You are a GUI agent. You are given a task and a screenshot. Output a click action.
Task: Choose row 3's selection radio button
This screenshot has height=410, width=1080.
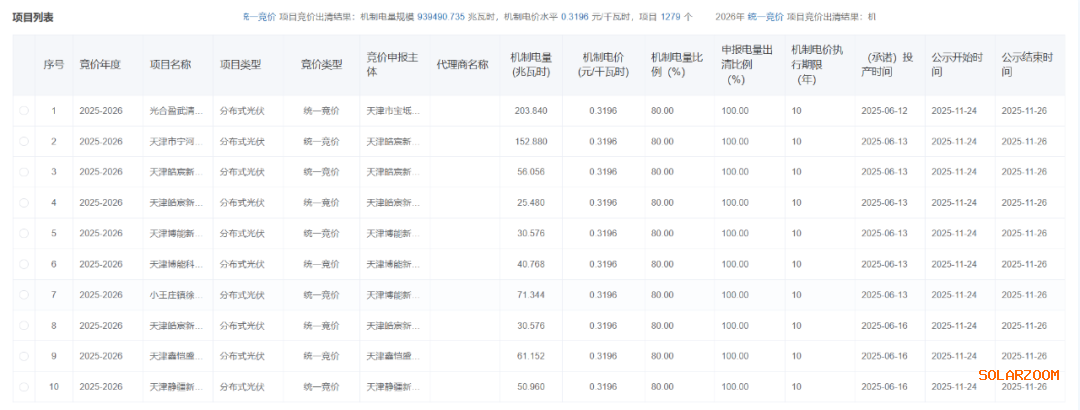[24, 172]
